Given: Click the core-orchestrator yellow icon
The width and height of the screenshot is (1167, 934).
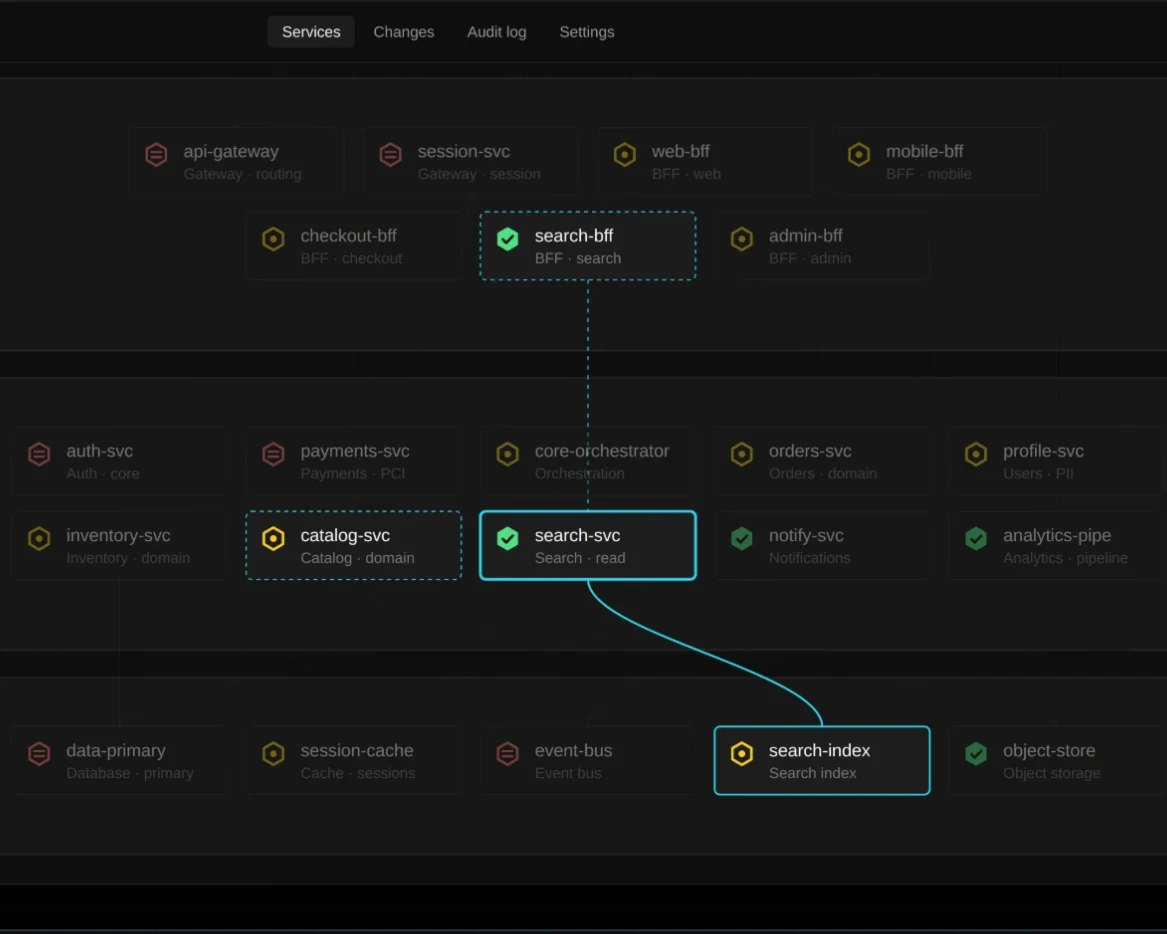Looking at the screenshot, I should click(508, 454).
